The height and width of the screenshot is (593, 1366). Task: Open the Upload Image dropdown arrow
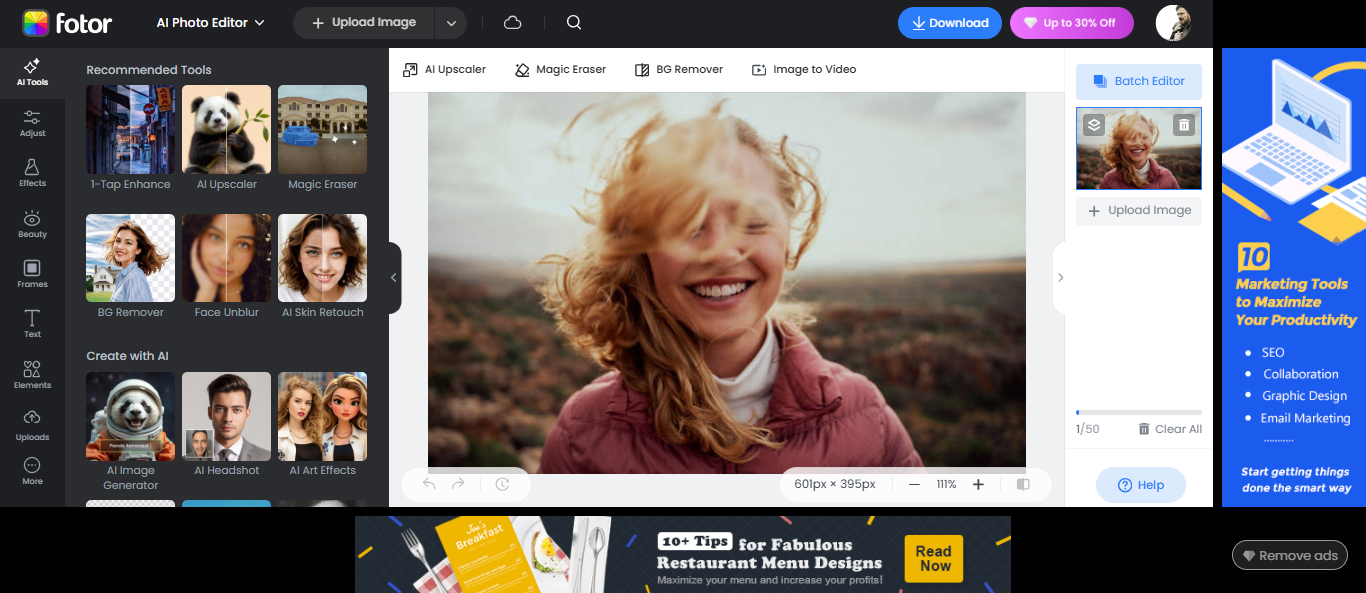point(450,23)
